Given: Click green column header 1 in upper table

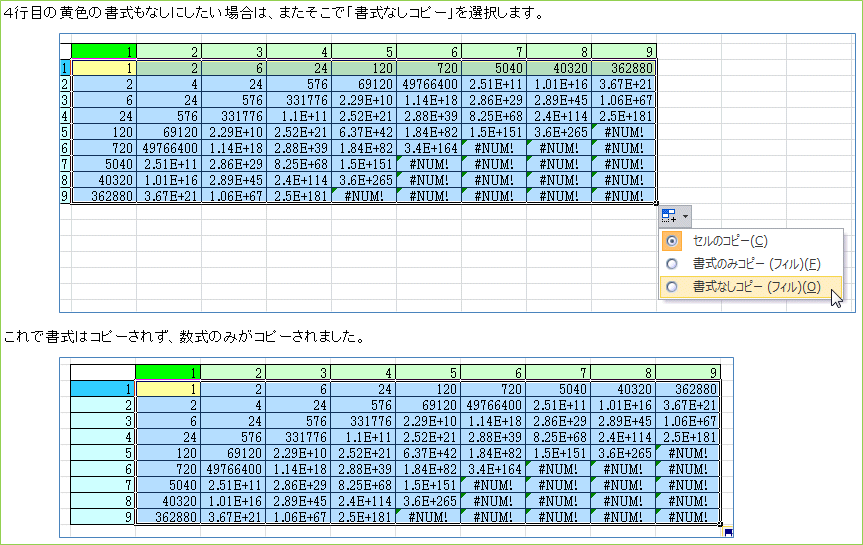Looking at the screenshot, I should (104, 52).
